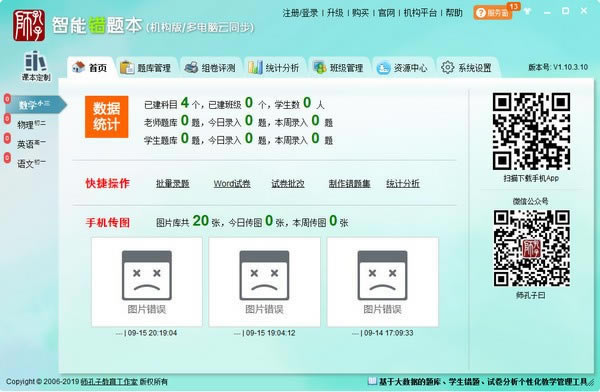This screenshot has width=600, height=392.
Task: Click the 制作错题集 link
Action: point(349,184)
